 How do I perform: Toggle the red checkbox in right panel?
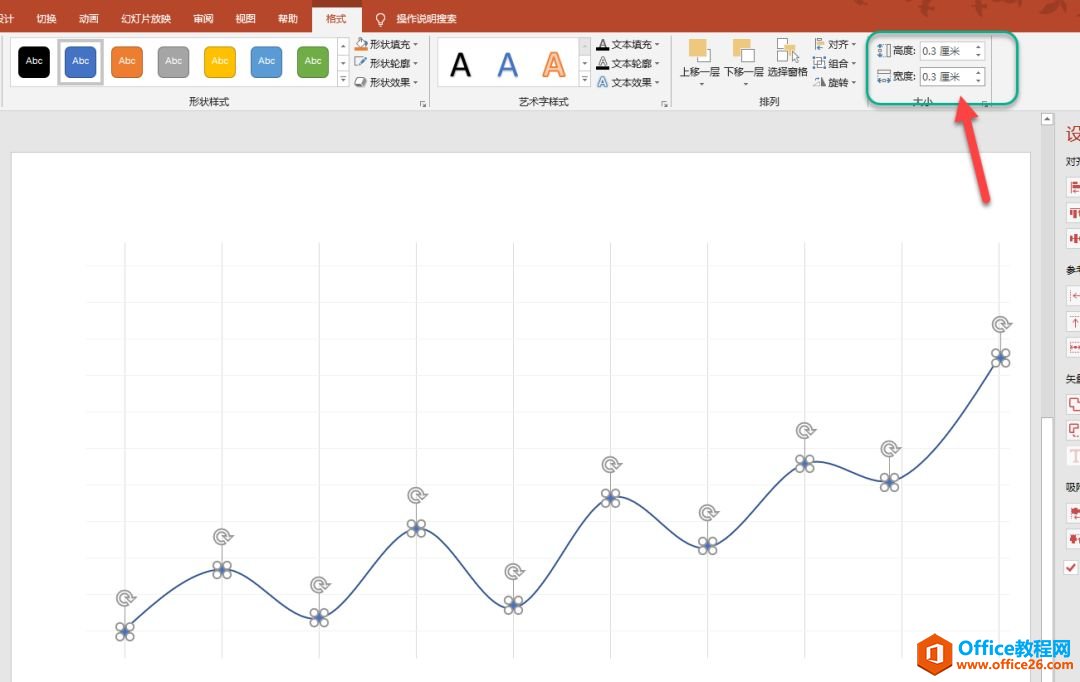1072,567
